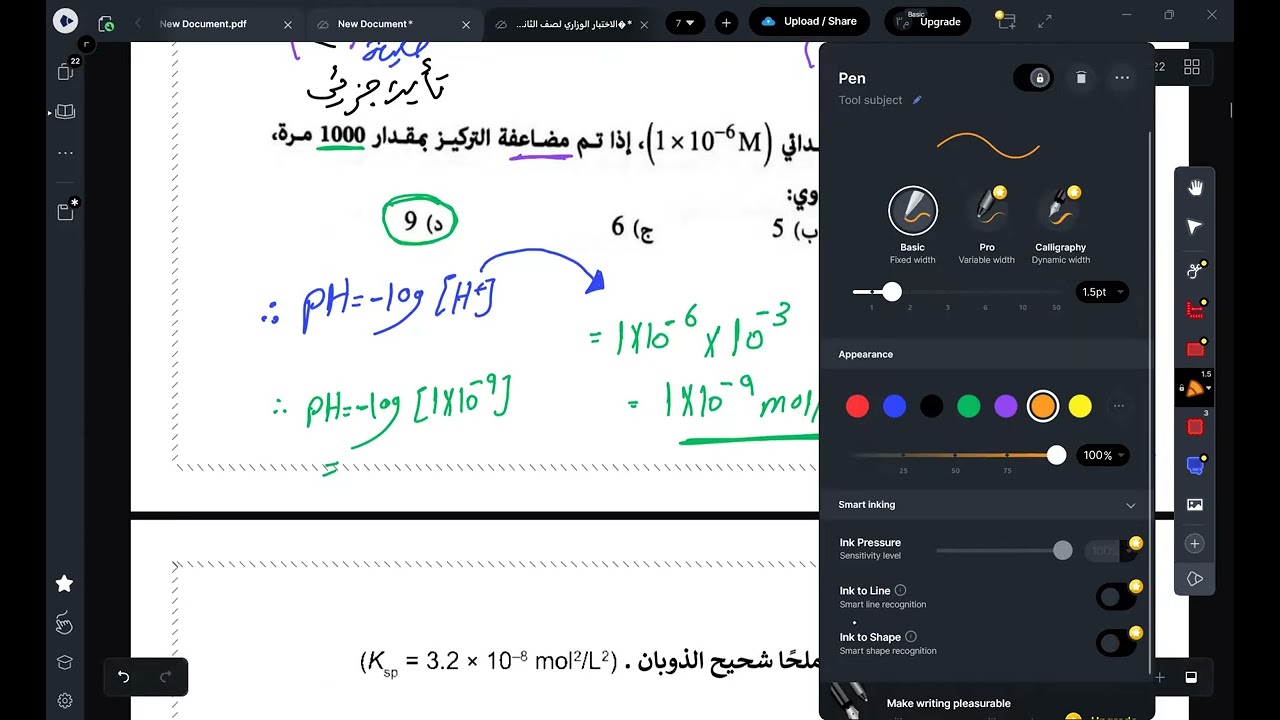Delete the pen tool via trash icon
This screenshot has height=720, width=1280.
coord(1081,78)
